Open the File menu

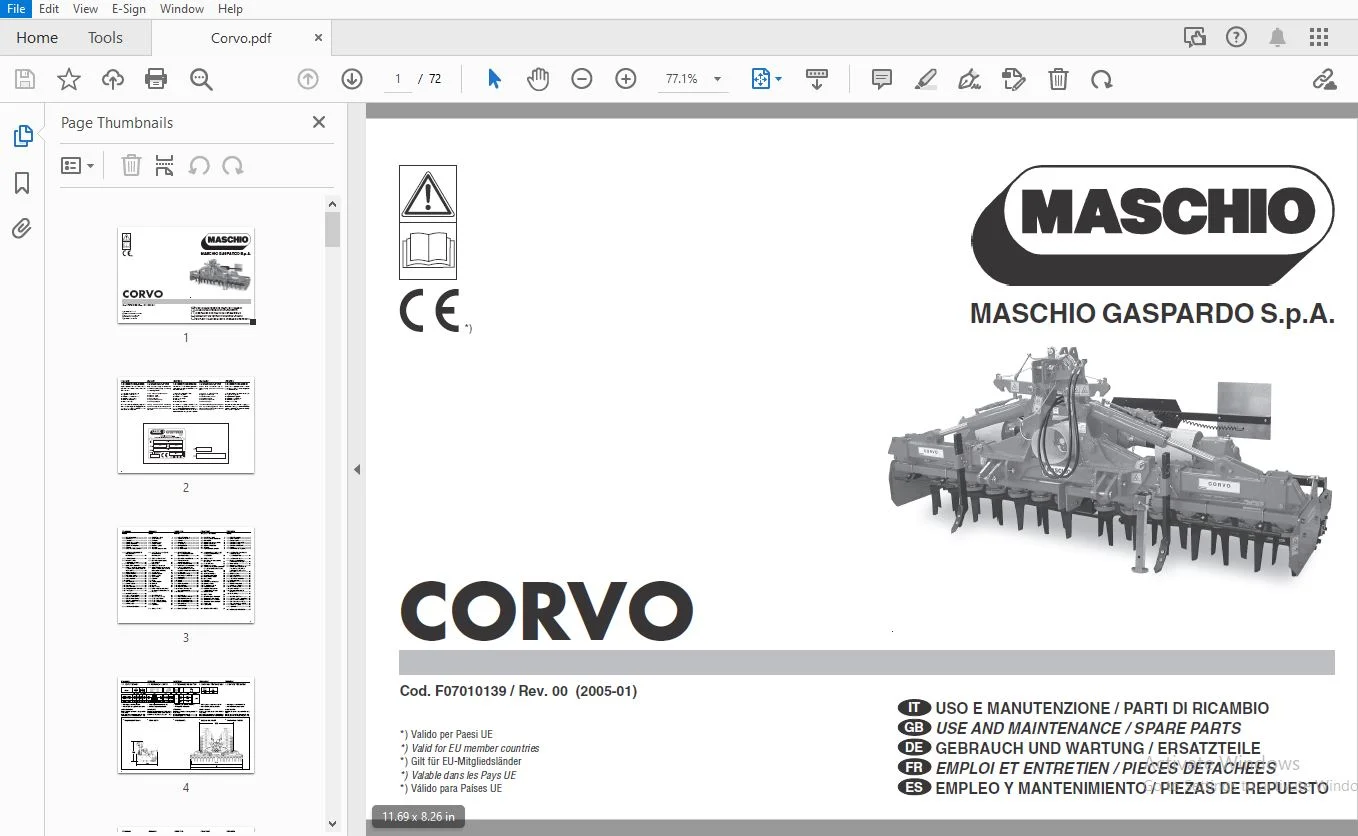click(16, 9)
